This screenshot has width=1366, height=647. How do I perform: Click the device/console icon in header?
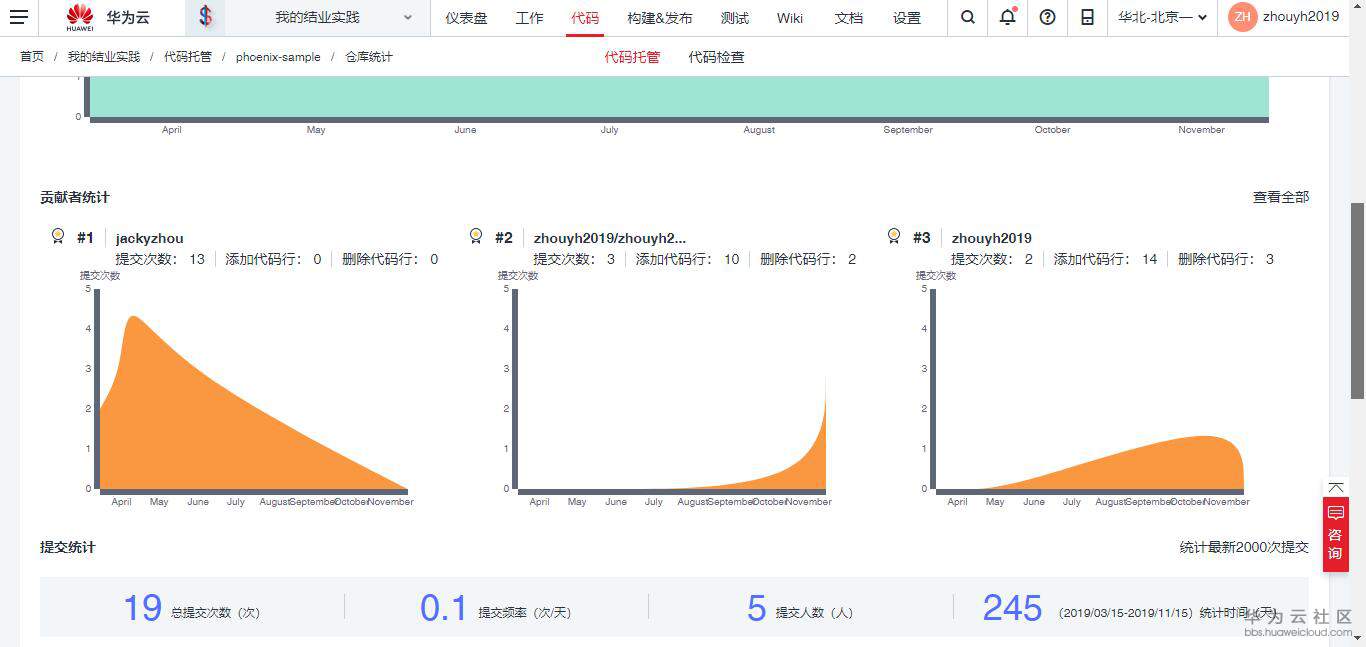[1087, 17]
